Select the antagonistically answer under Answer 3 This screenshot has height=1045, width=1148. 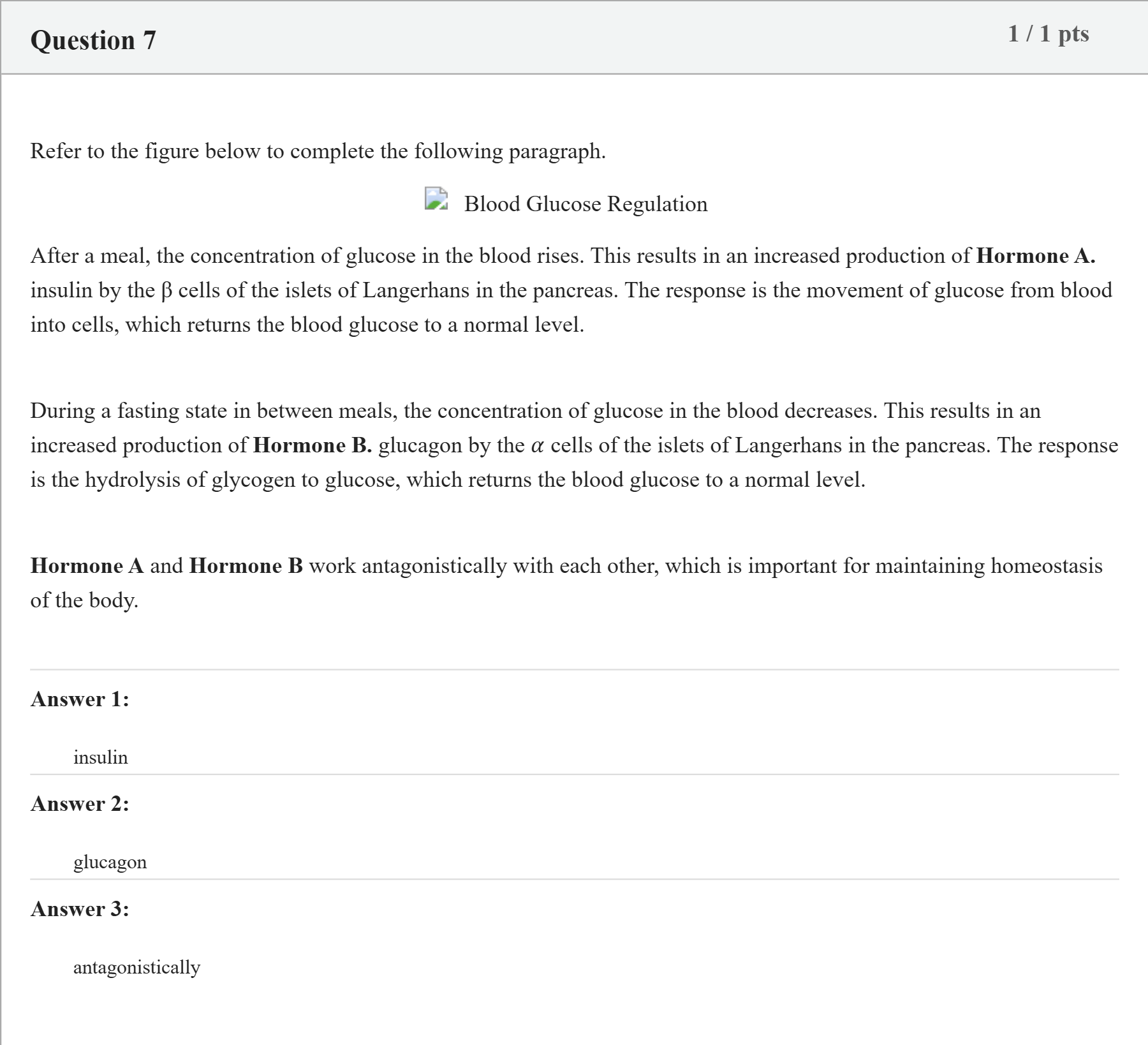tap(136, 968)
